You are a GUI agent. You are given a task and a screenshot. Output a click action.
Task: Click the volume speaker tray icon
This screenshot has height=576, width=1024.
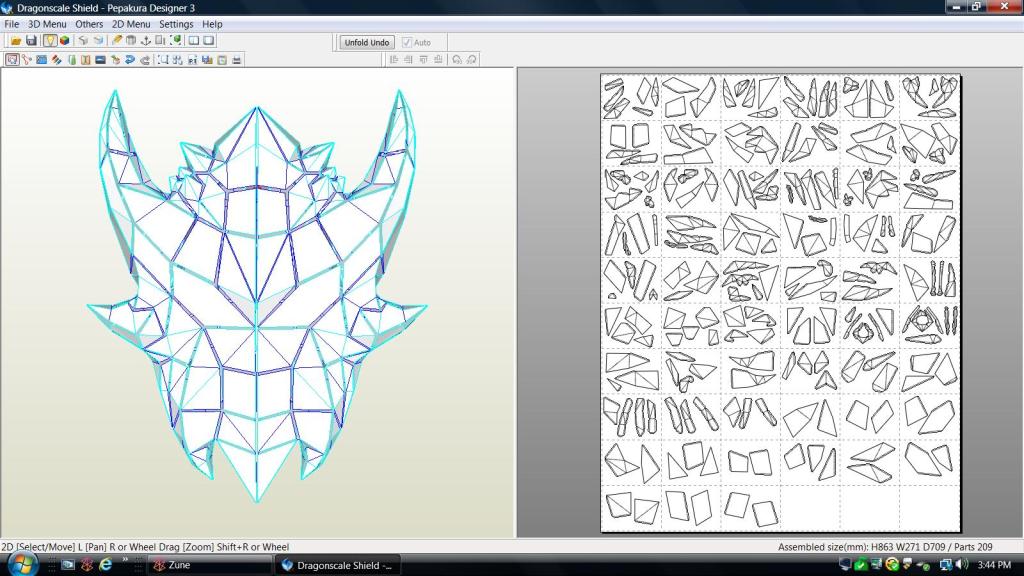tap(962, 564)
